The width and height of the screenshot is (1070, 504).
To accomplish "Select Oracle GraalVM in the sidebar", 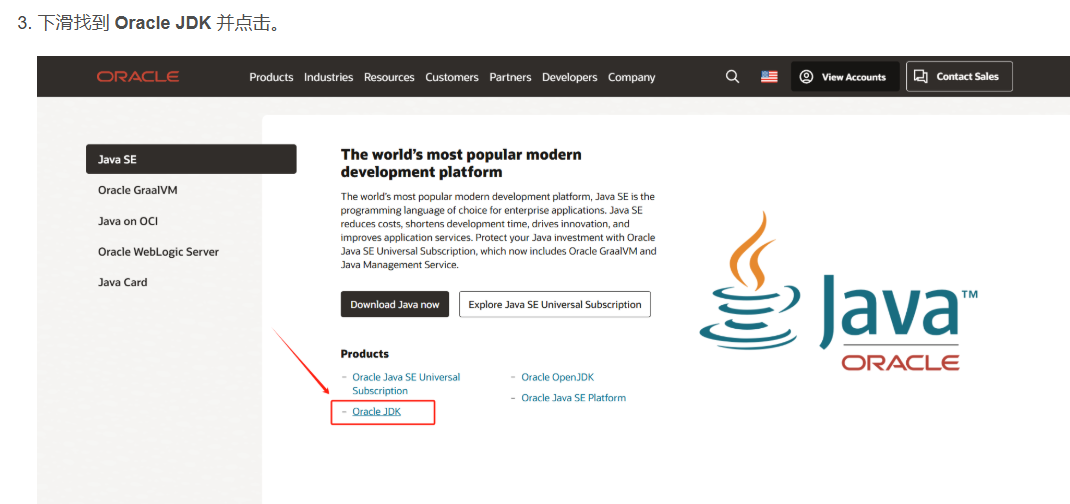I will click(x=137, y=190).
